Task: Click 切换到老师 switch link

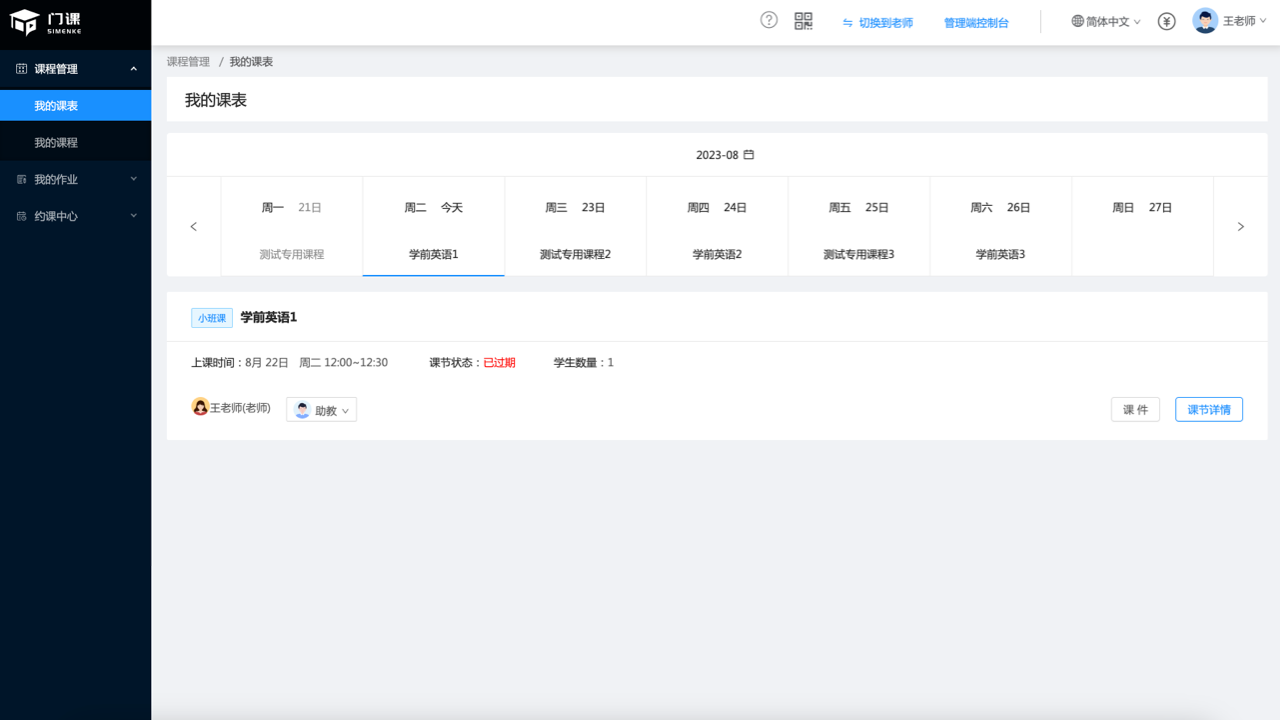Action: [884, 21]
